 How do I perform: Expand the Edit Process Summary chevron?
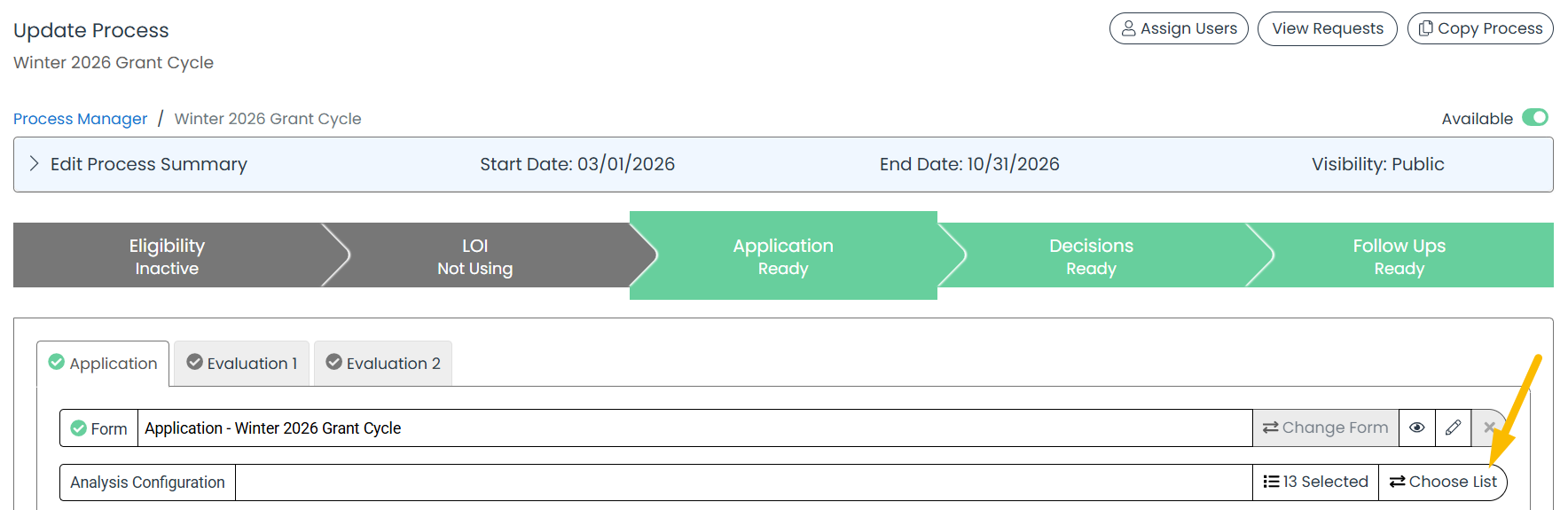tap(34, 163)
